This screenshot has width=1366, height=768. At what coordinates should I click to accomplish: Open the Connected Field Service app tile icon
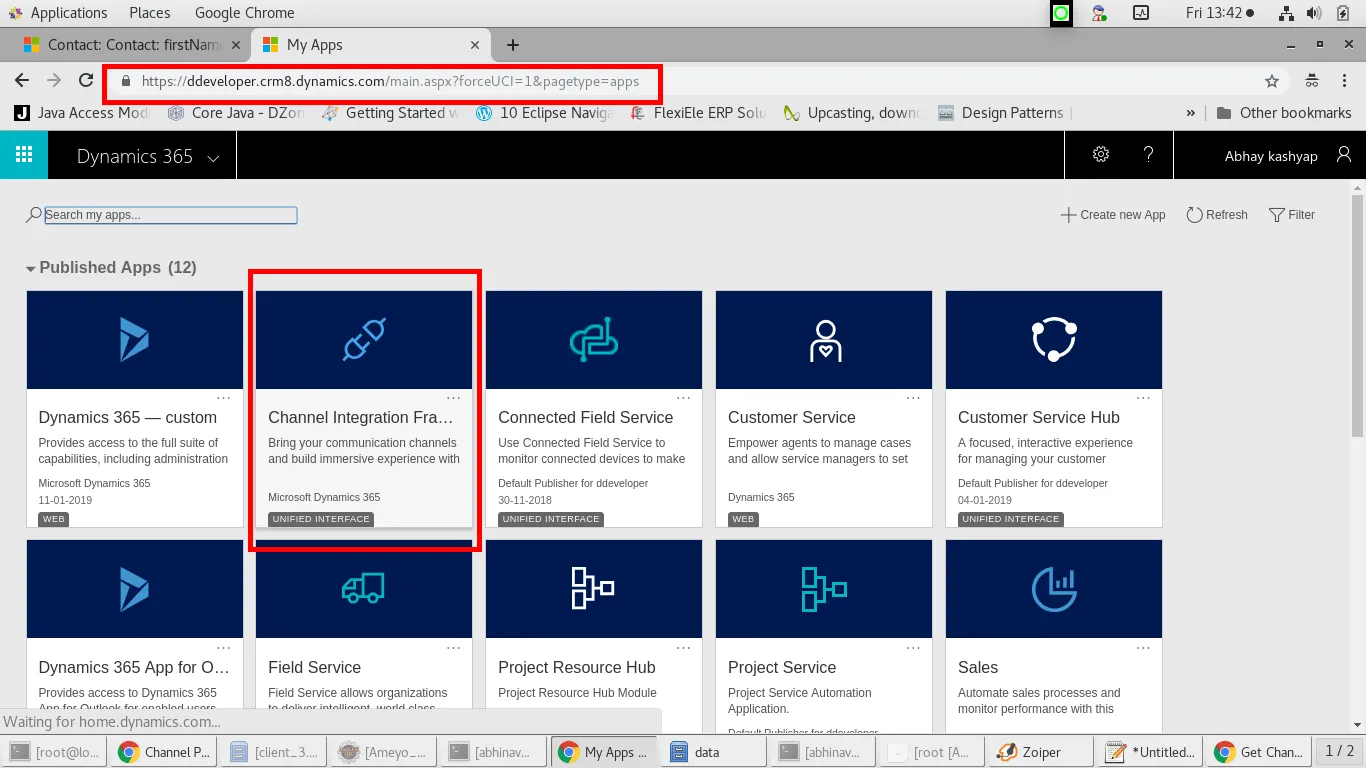pos(594,340)
